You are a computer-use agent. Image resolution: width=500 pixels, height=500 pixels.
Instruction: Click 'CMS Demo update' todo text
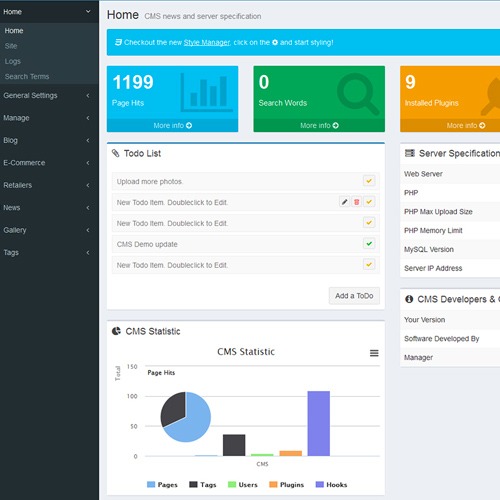[147, 244]
